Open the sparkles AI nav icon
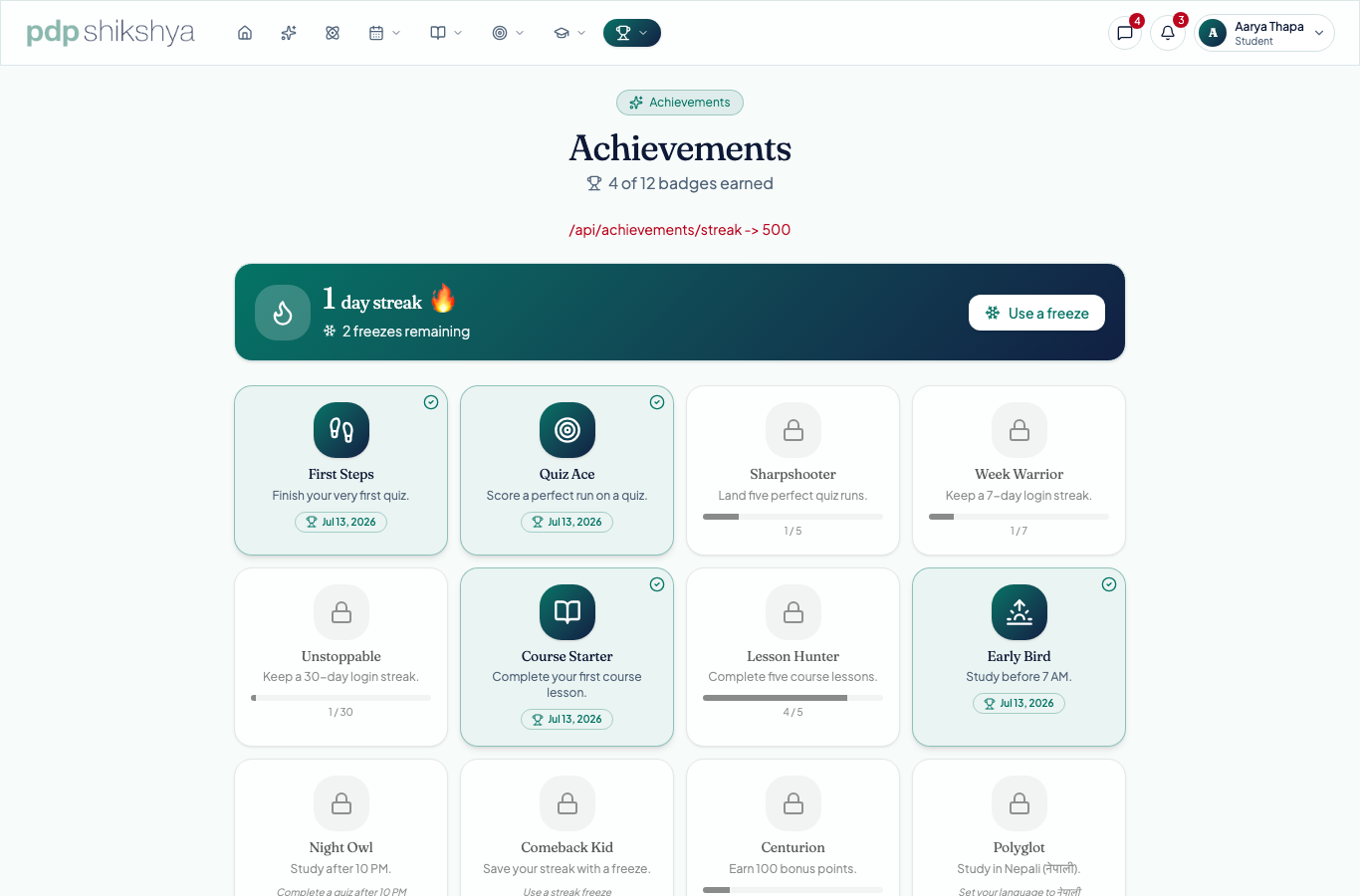Viewport: 1360px width, 896px height. 289,33
